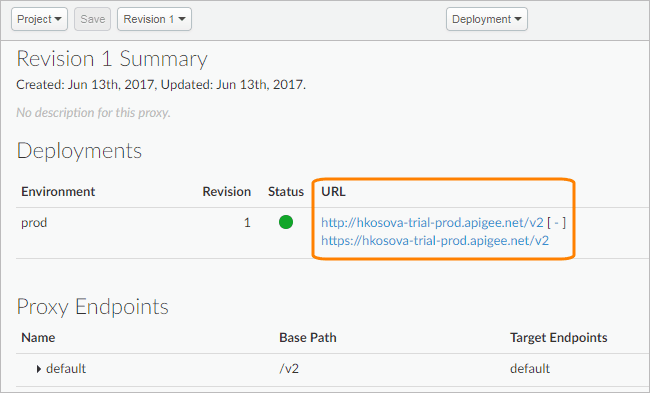
Task: Click the 'Status' column header
Action: pyautogui.click(x=286, y=192)
